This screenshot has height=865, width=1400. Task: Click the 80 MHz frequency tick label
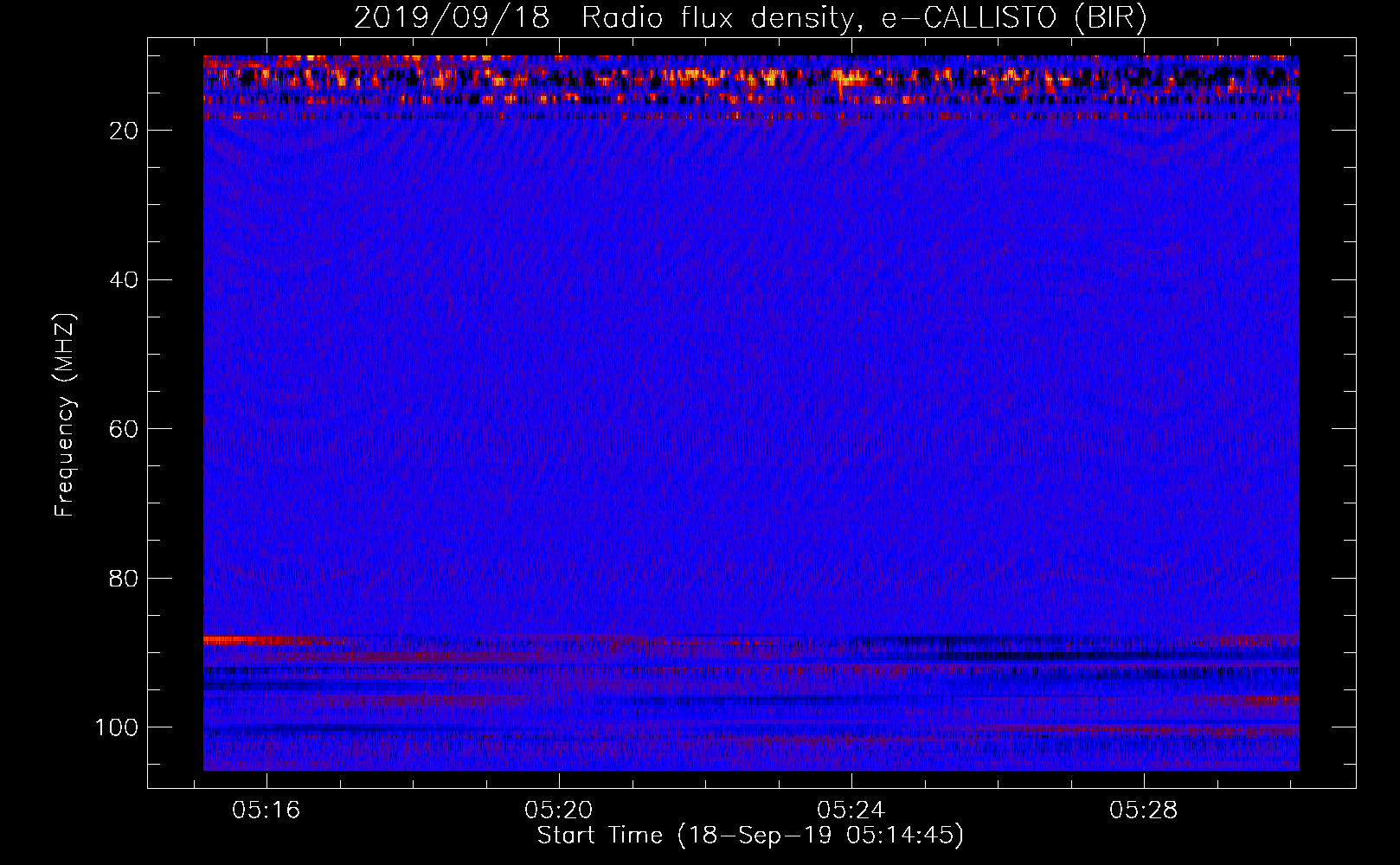(x=124, y=578)
